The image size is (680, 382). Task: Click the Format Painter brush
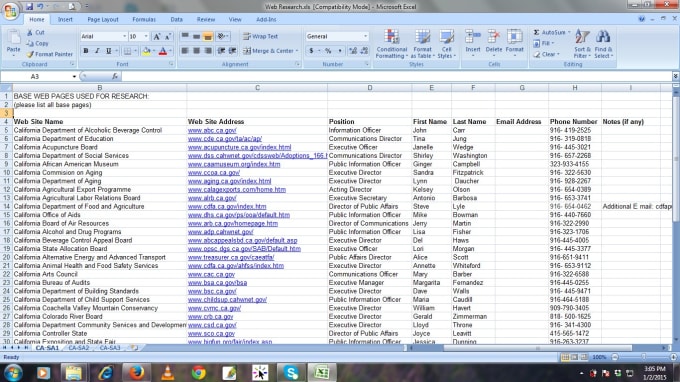pos(49,54)
